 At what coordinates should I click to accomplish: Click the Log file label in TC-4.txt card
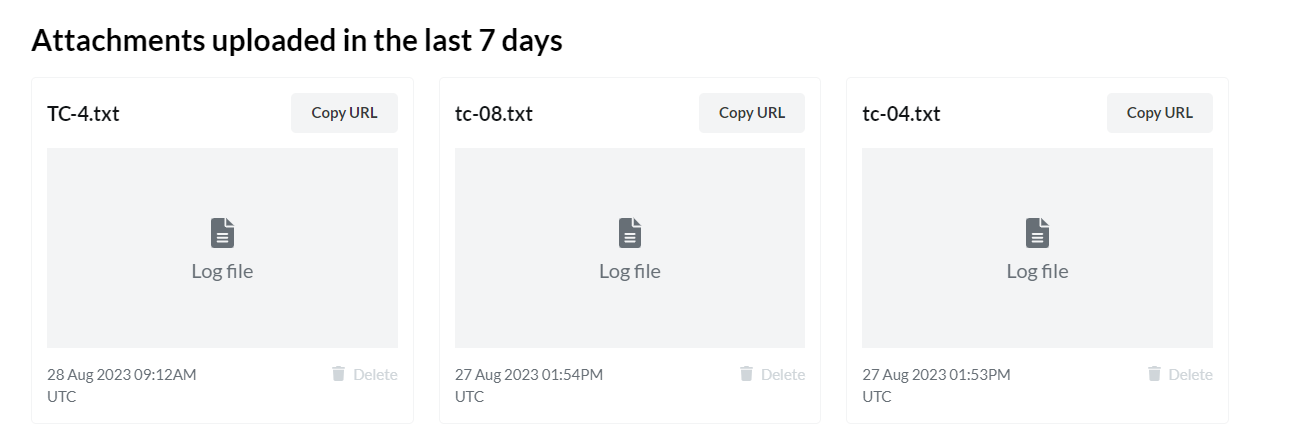222,271
